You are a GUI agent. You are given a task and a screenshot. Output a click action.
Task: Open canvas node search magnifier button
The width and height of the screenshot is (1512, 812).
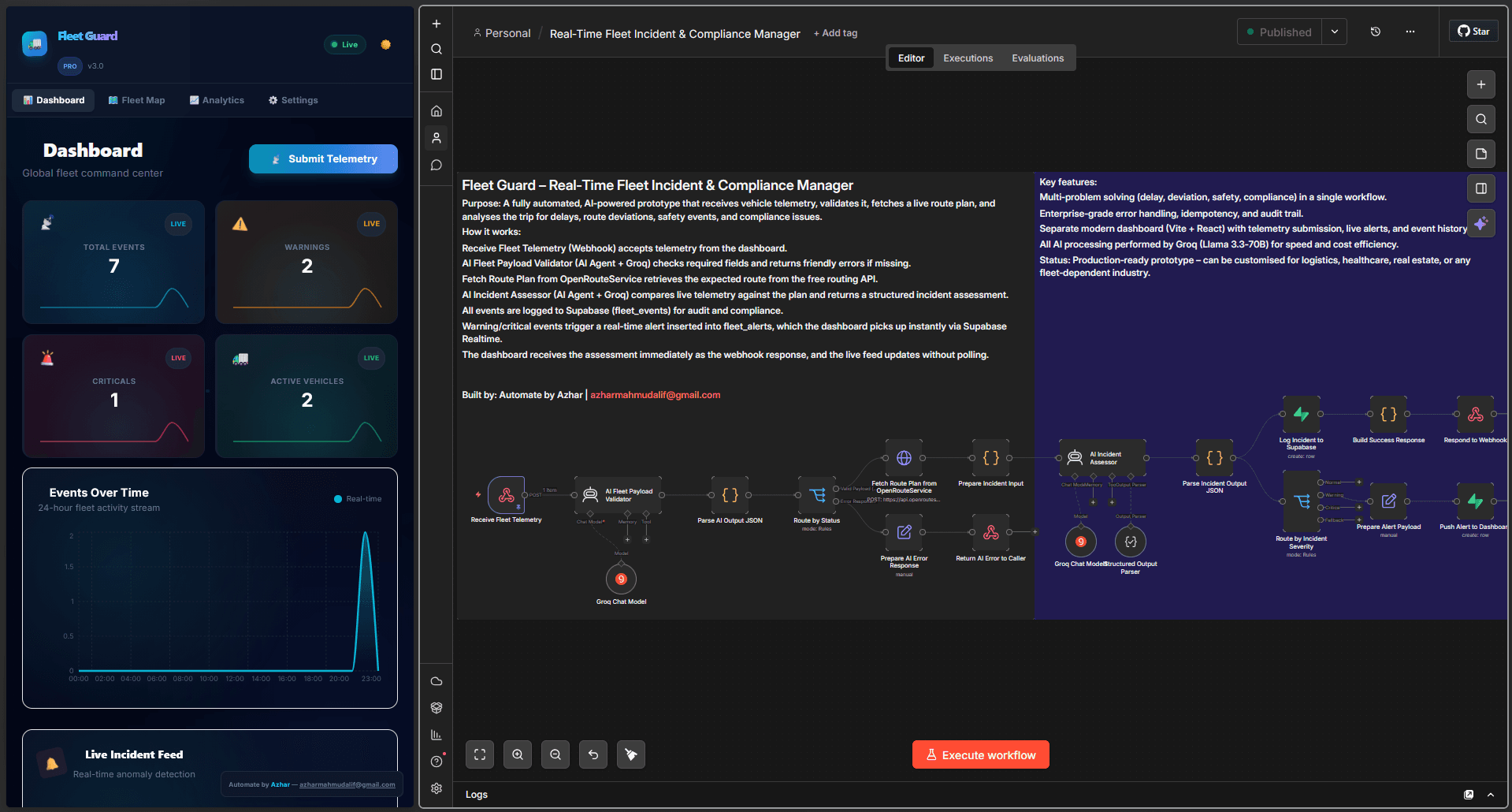pyautogui.click(x=1481, y=119)
